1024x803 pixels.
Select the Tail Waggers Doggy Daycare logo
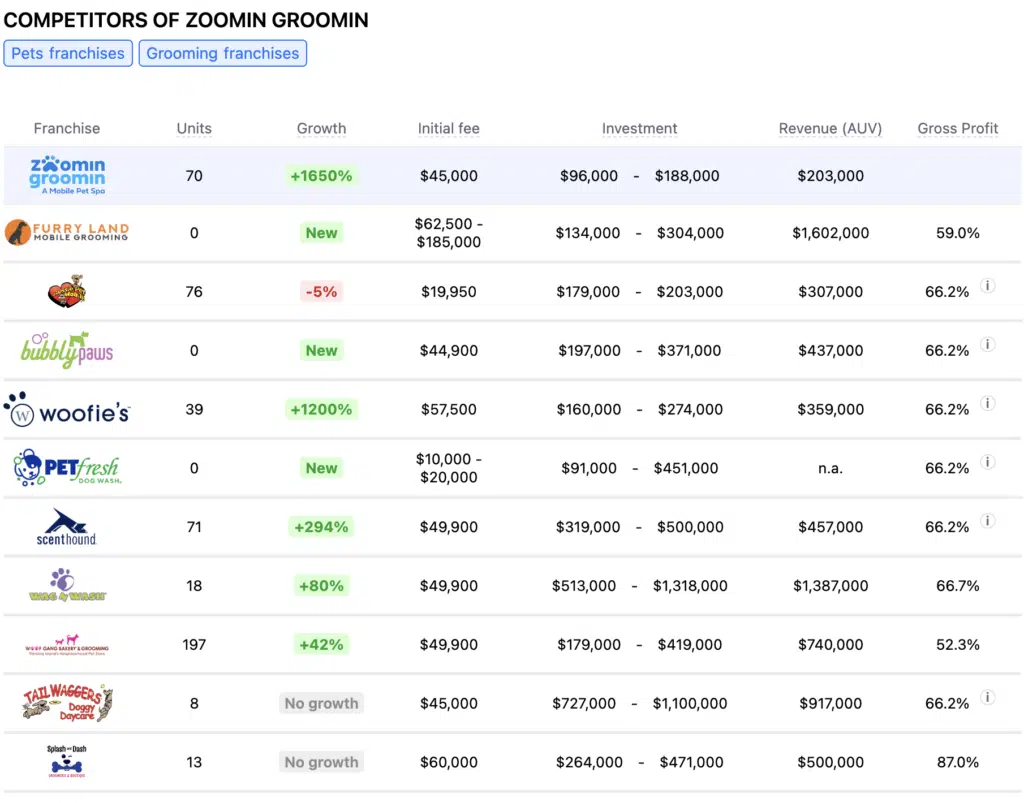[66, 703]
